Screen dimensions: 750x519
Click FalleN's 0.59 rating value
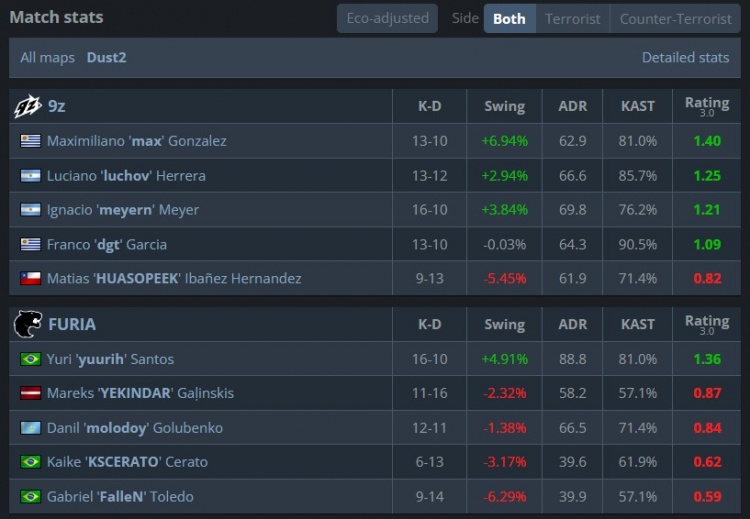(x=707, y=497)
